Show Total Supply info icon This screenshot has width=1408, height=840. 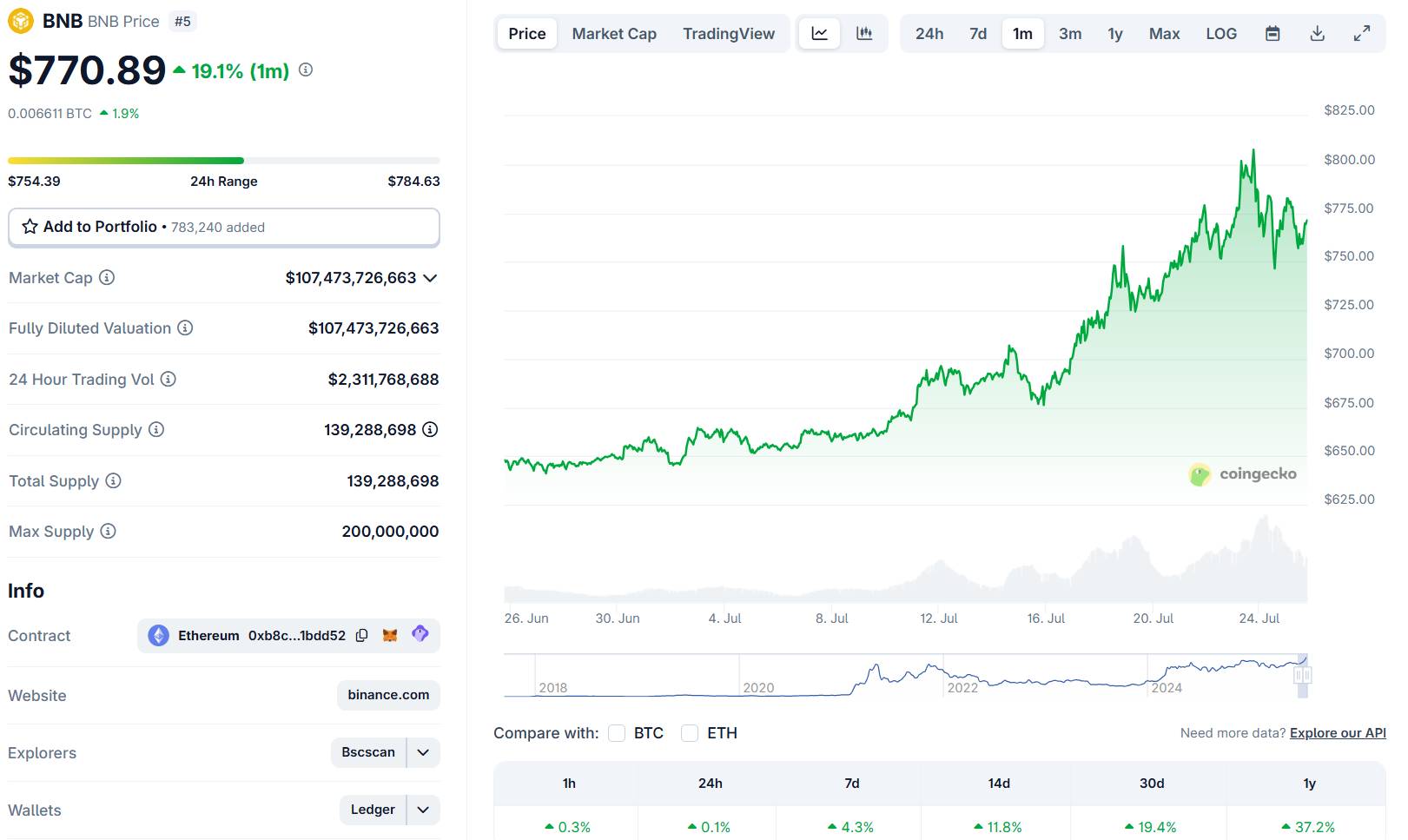113,481
